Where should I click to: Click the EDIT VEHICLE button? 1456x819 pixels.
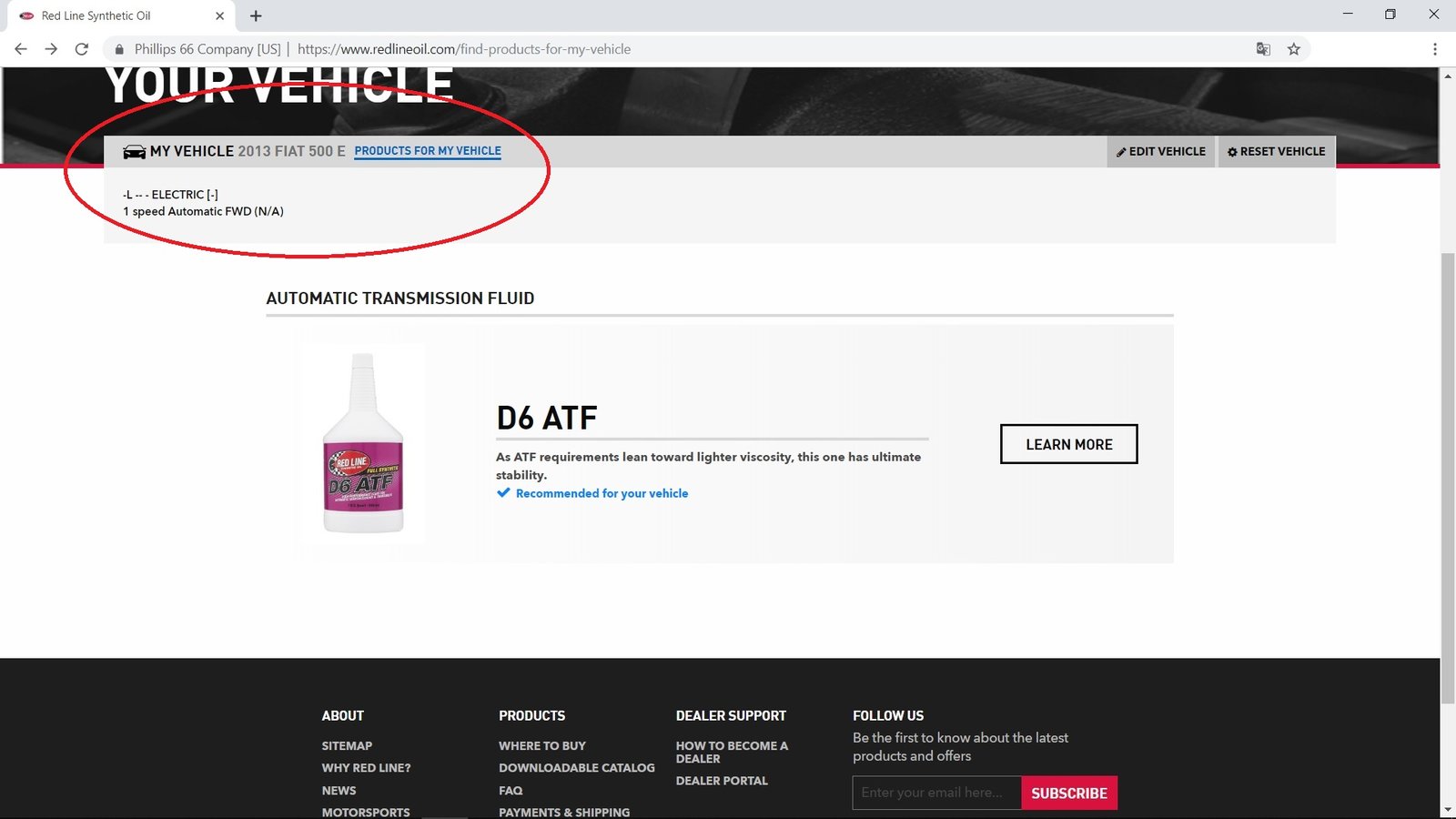[x=1160, y=151]
